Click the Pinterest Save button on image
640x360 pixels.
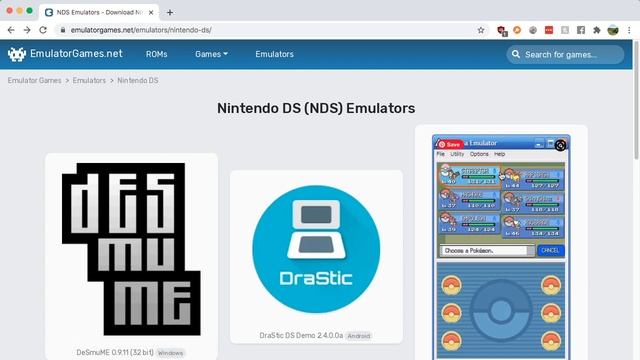pos(449,144)
